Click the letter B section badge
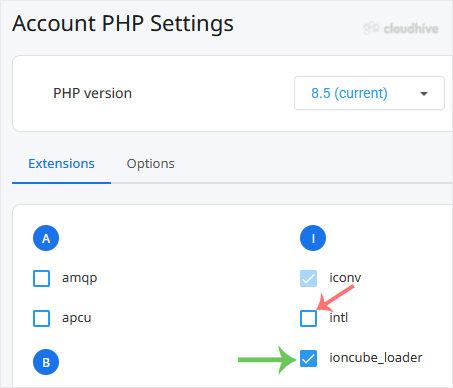 pyautogui.click(x=46, y=362)
